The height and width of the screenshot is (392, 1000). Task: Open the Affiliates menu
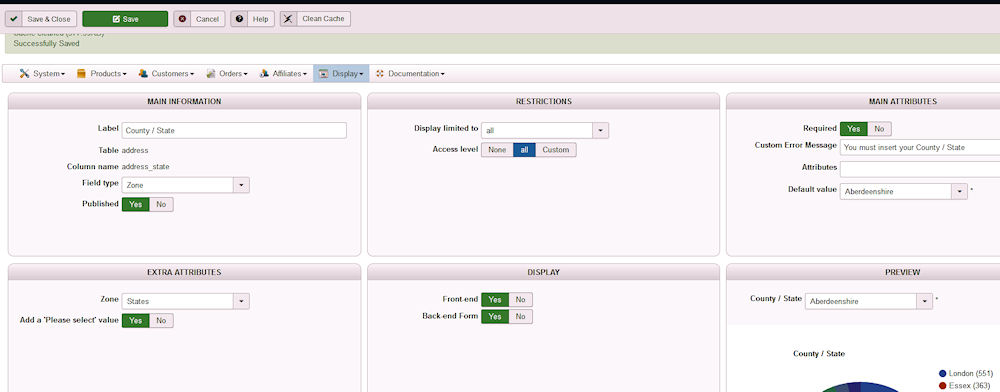[283, 73]
